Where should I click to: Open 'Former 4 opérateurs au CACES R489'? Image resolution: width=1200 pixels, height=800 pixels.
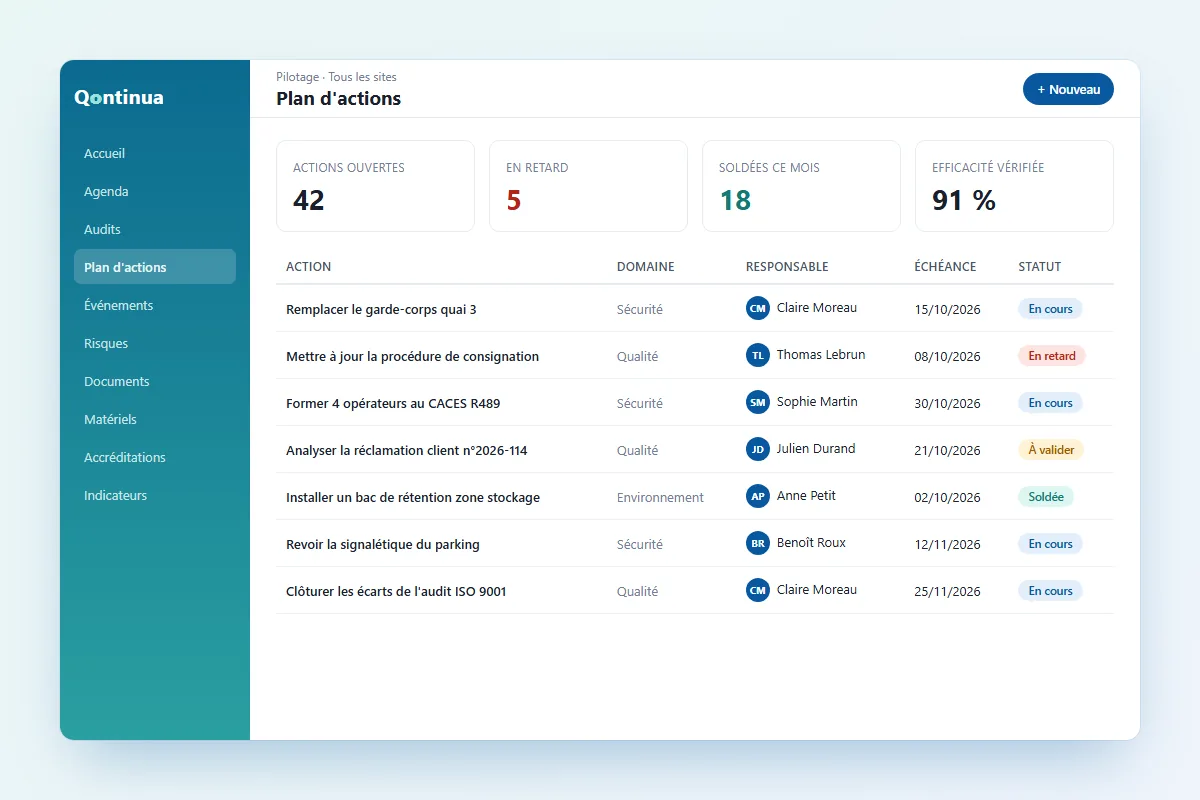(393, 404)
